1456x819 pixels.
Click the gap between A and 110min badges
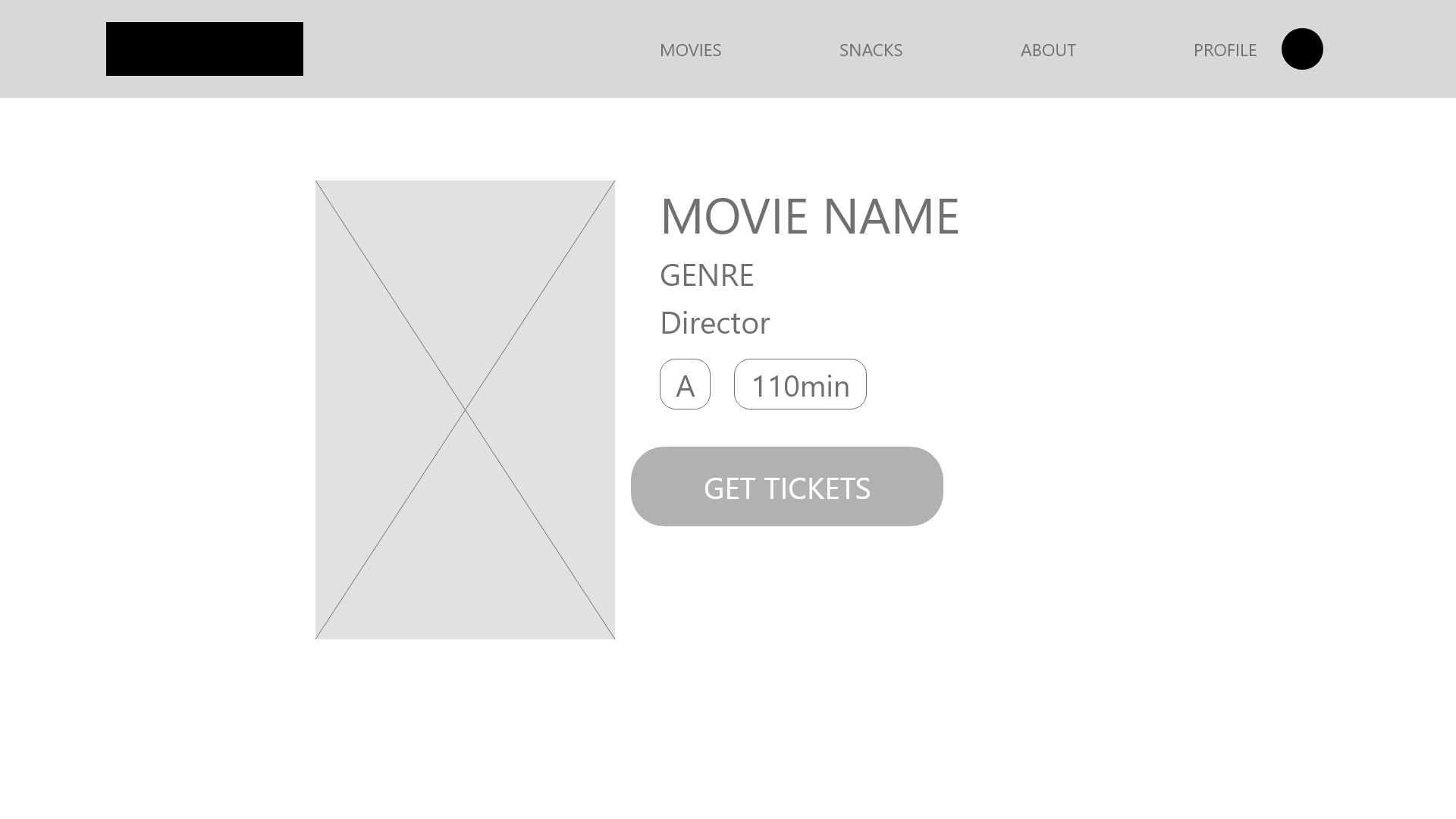point(722,384)
